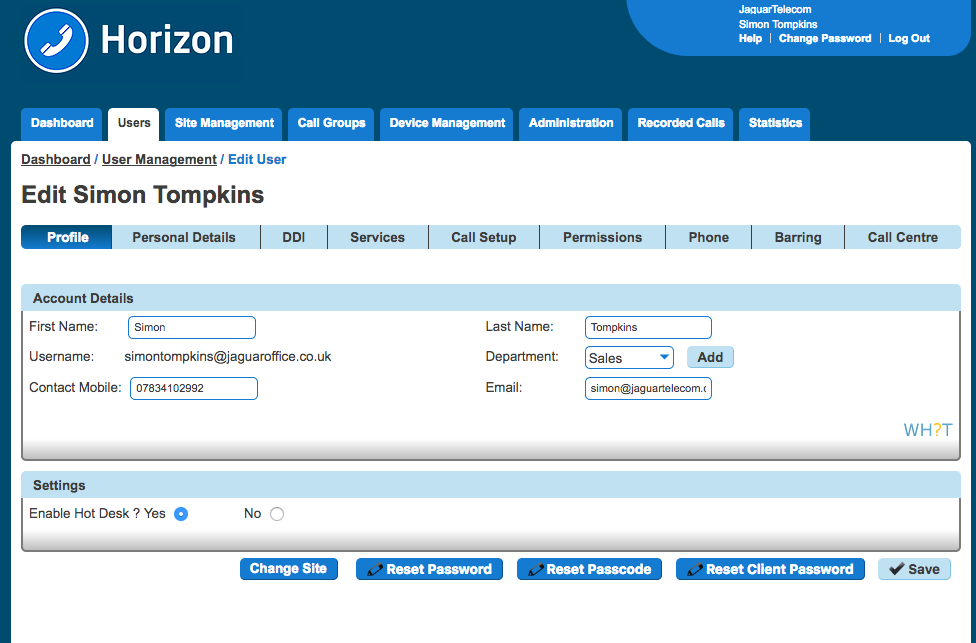This screenshot has width=976, height=643.
Task: Save the user profile changes
Action: pyautogui.click(x=914, y=569)
